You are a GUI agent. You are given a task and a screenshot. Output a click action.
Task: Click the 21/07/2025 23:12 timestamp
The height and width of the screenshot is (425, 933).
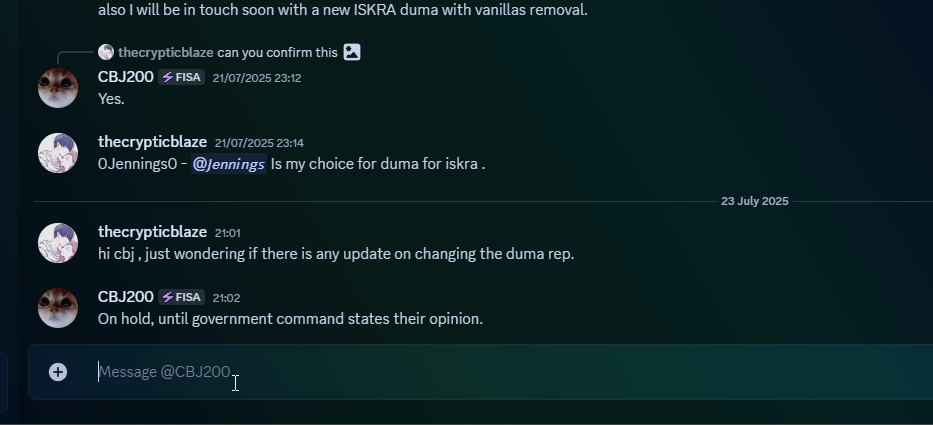pos(257,78)
